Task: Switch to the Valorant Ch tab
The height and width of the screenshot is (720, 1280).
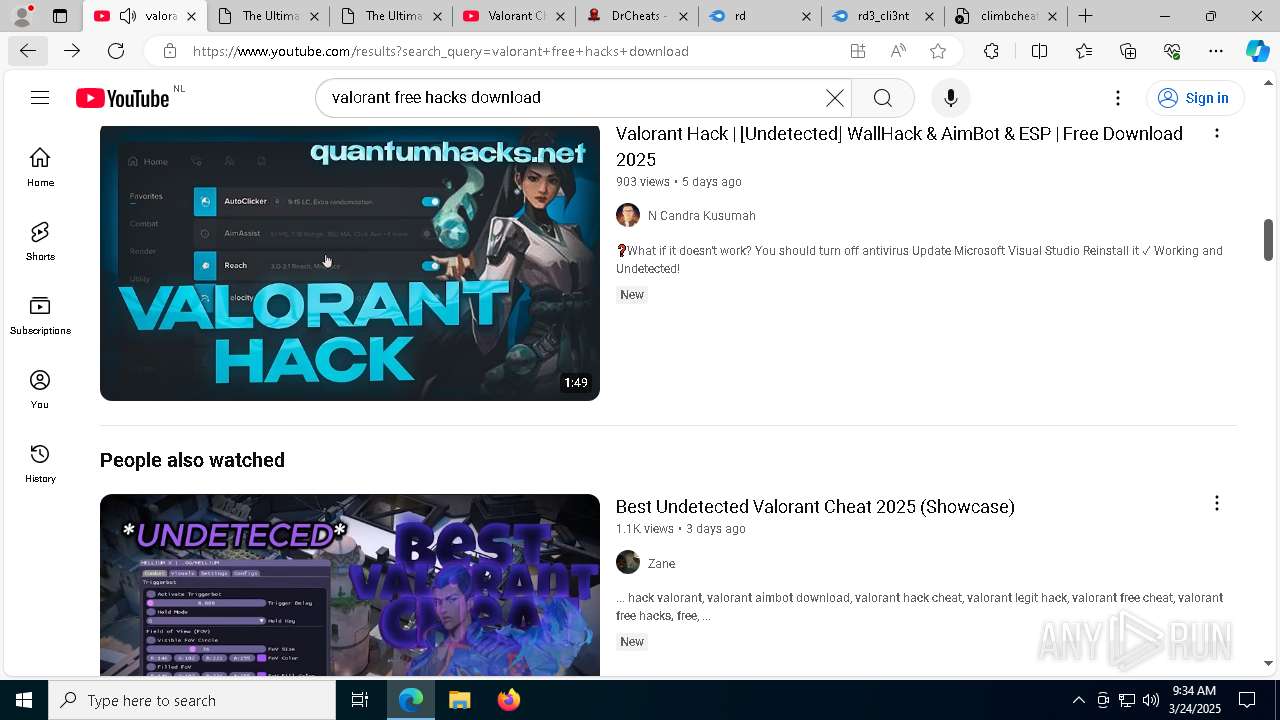Action: (514, 16)
